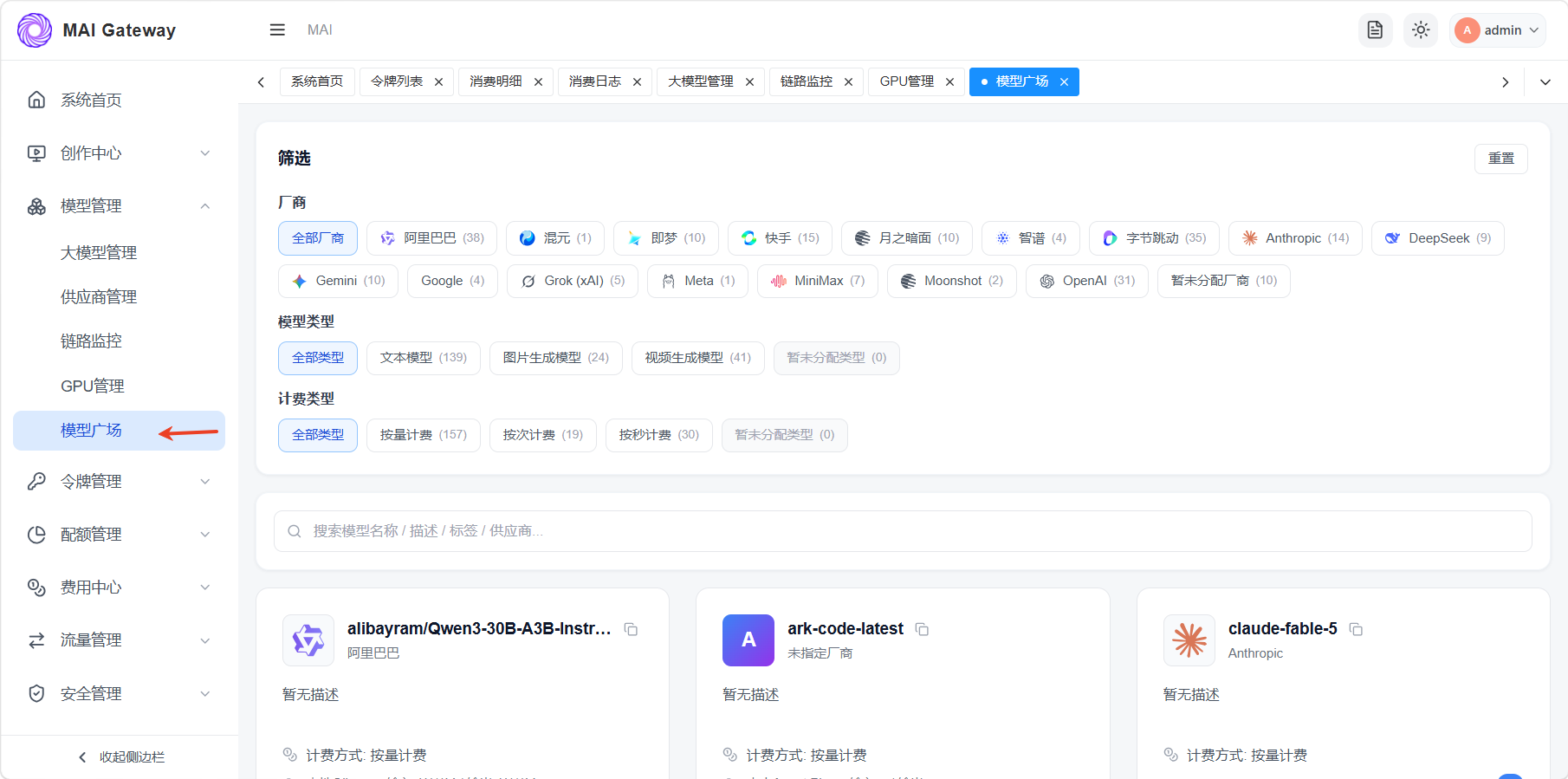1568x779 pixels.
Task: Filter by OpenAI vendor
Action: (x=1087, y=281)
